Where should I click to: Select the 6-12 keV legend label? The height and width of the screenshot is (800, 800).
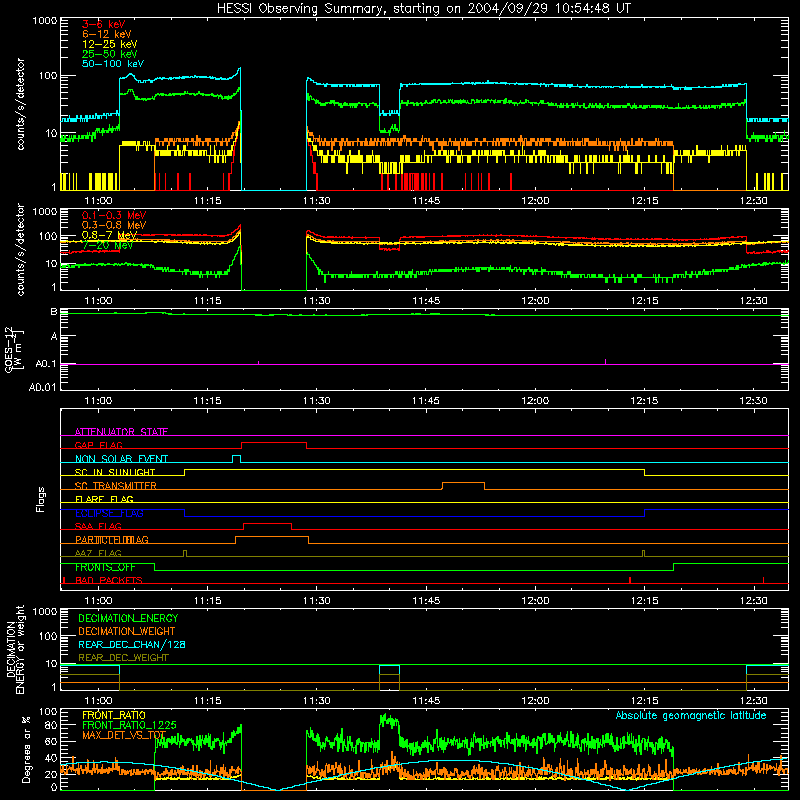click(x=107, y=34)
